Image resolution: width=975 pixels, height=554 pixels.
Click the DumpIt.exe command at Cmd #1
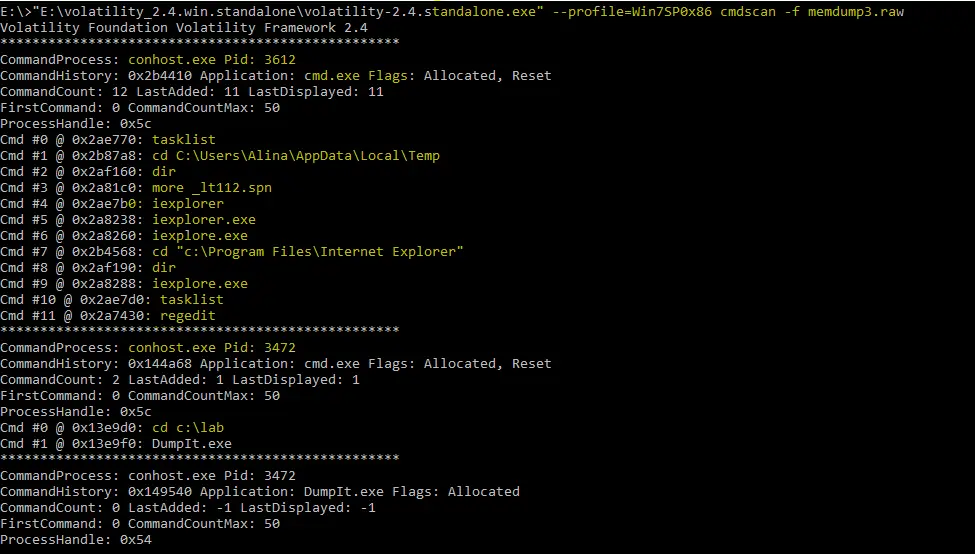(192, 444)
